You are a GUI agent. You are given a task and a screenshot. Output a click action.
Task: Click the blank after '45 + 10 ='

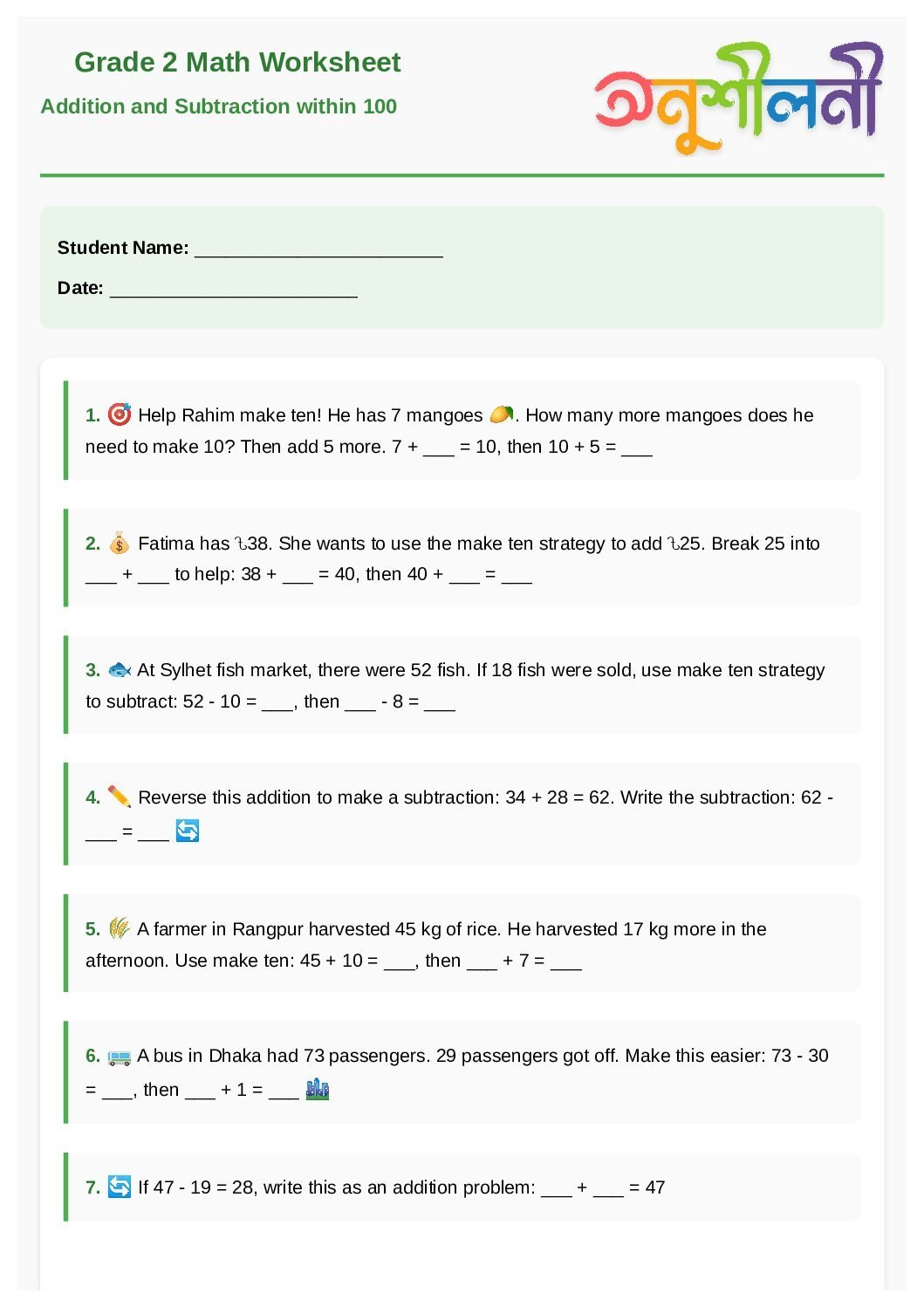pos(400,962)
